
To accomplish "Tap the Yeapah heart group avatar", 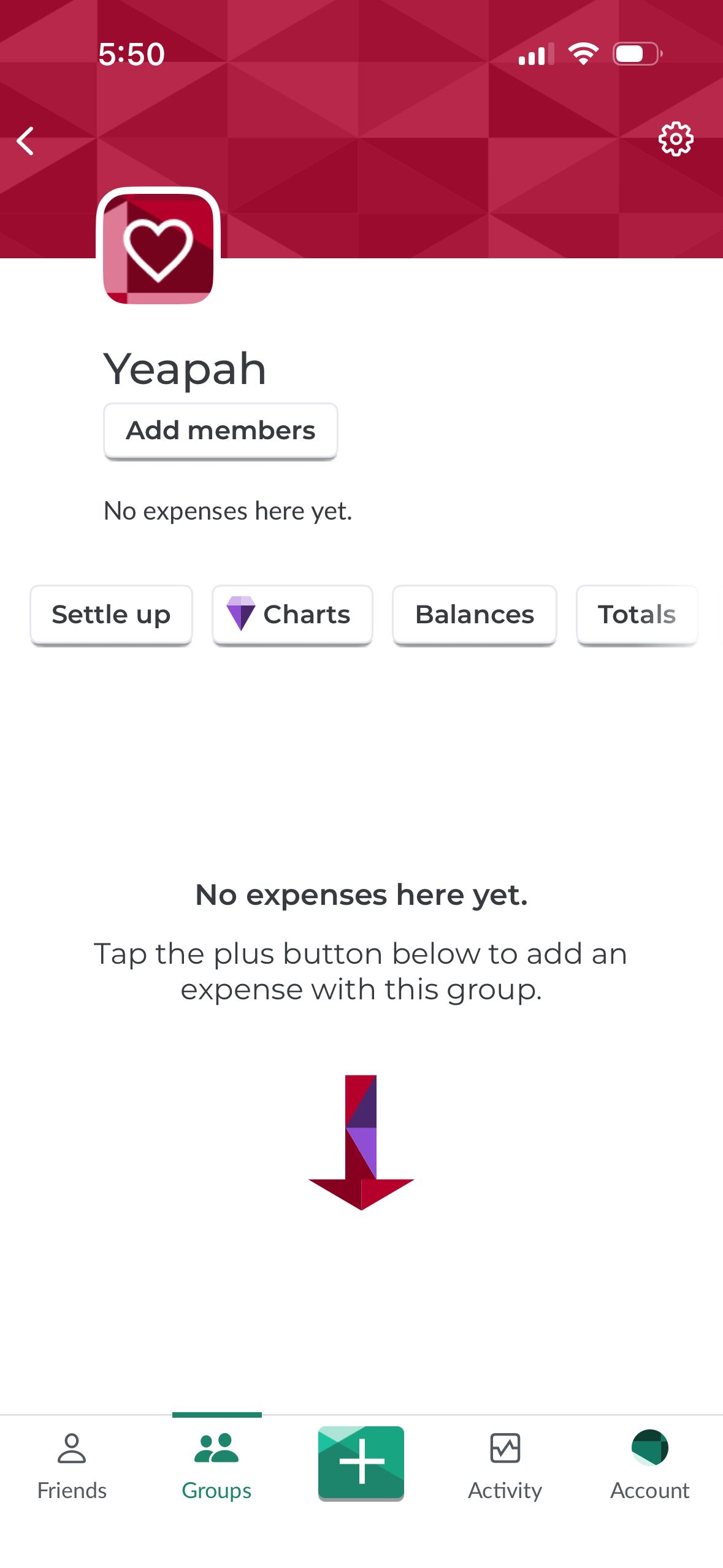I will coord(158,248).
